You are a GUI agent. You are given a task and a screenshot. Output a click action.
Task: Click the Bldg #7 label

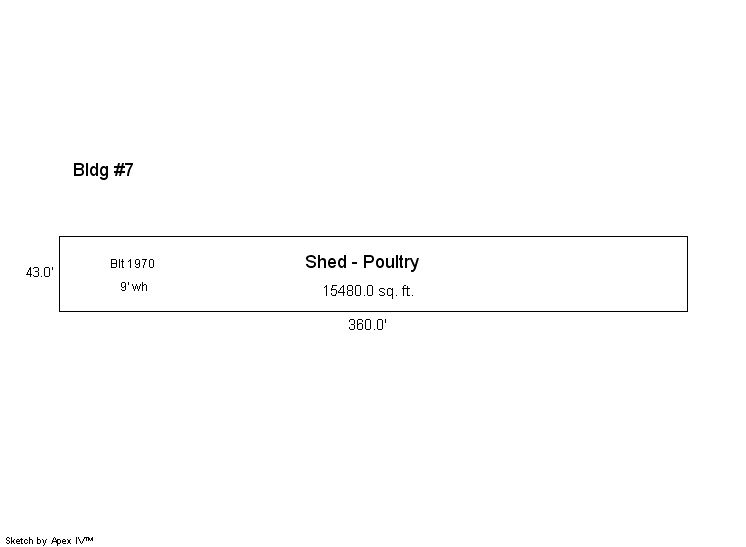coord(103,170)
